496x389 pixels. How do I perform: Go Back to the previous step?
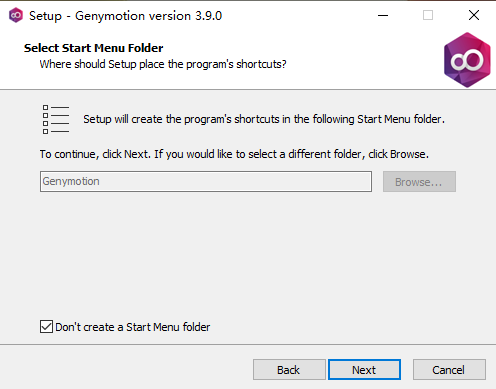(x=289, y=369)
